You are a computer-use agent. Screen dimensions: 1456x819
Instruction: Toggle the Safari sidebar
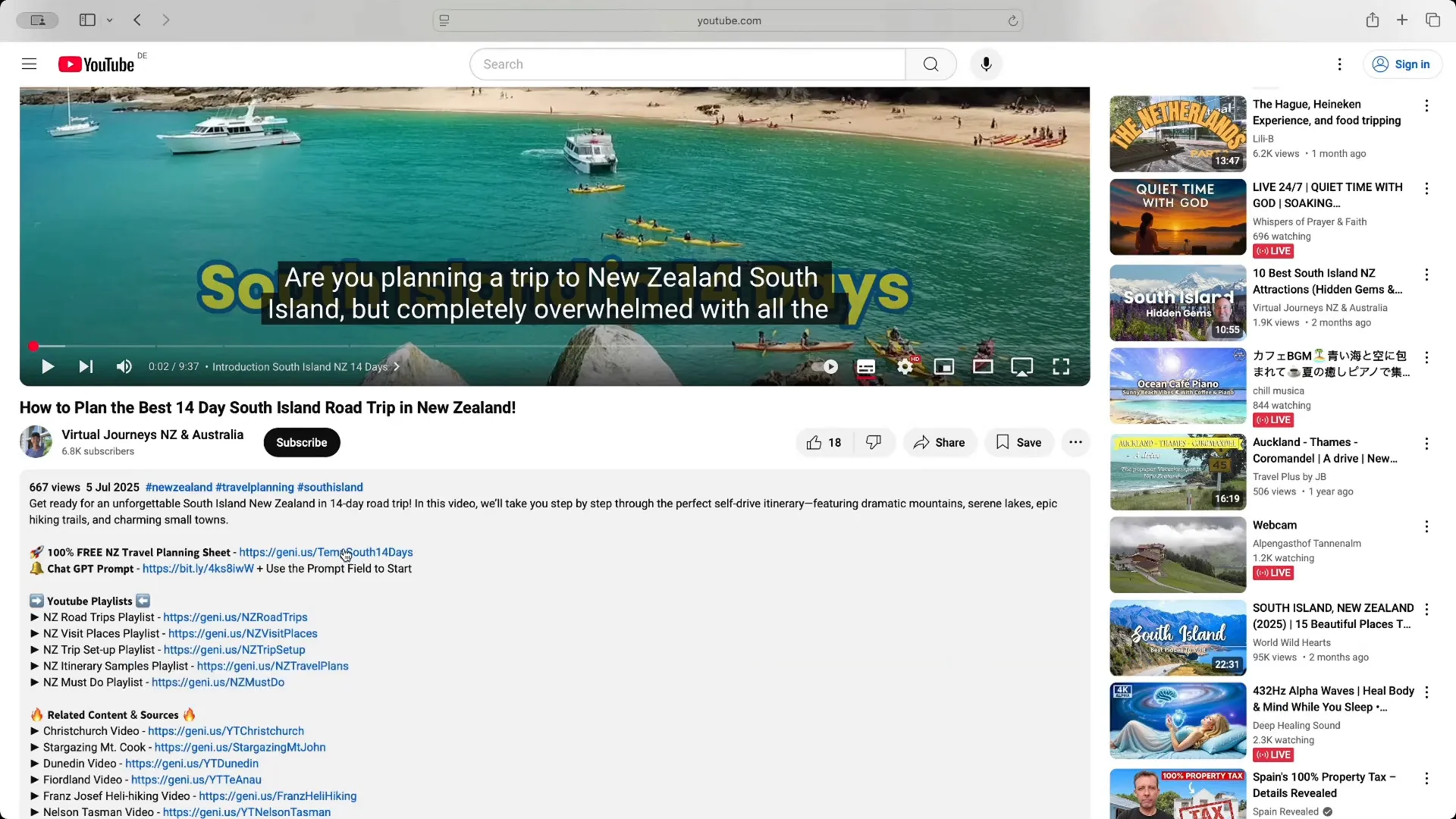tap(87, 20)
